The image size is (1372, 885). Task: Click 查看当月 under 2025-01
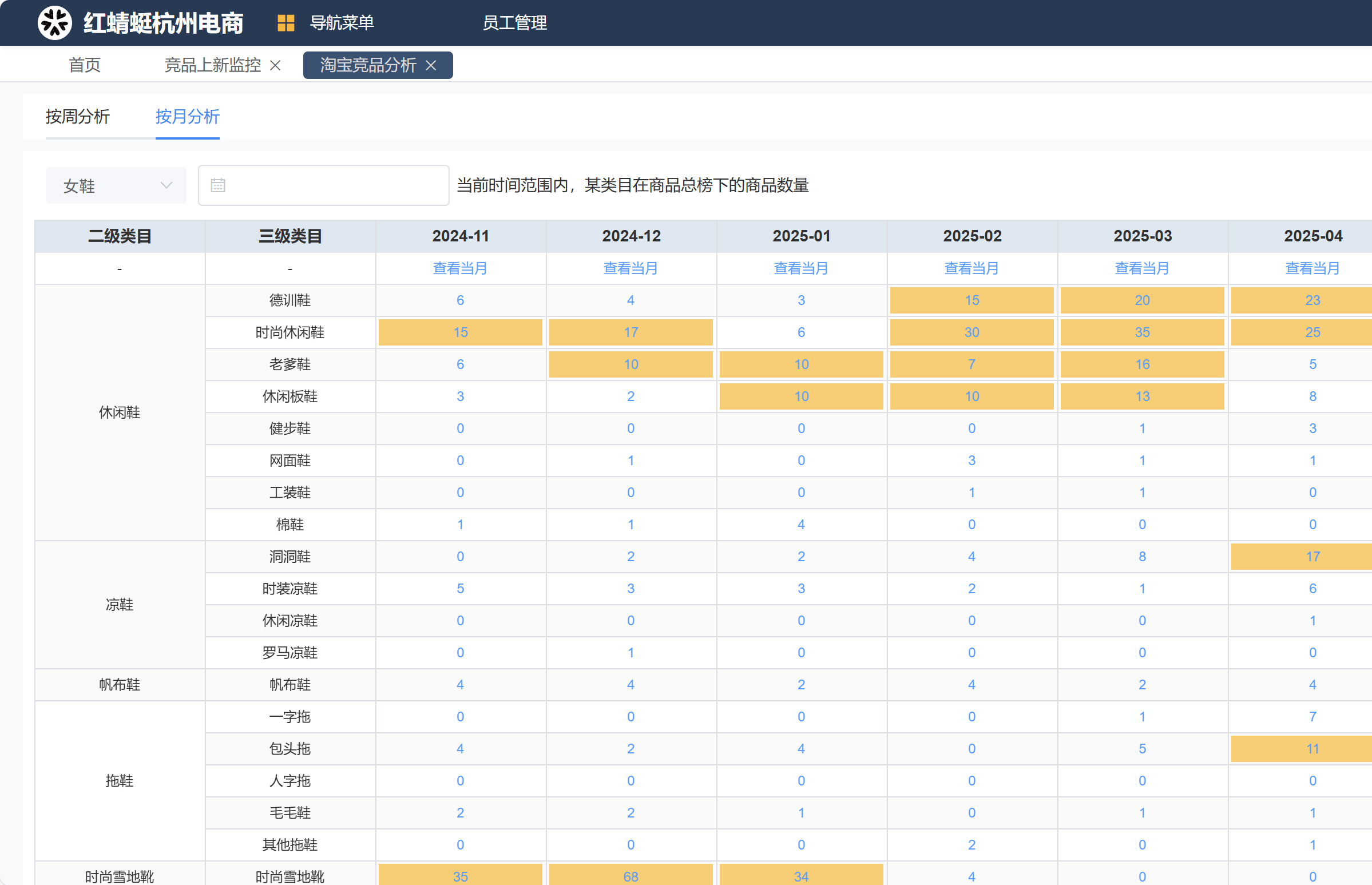[x=801, y=268]
